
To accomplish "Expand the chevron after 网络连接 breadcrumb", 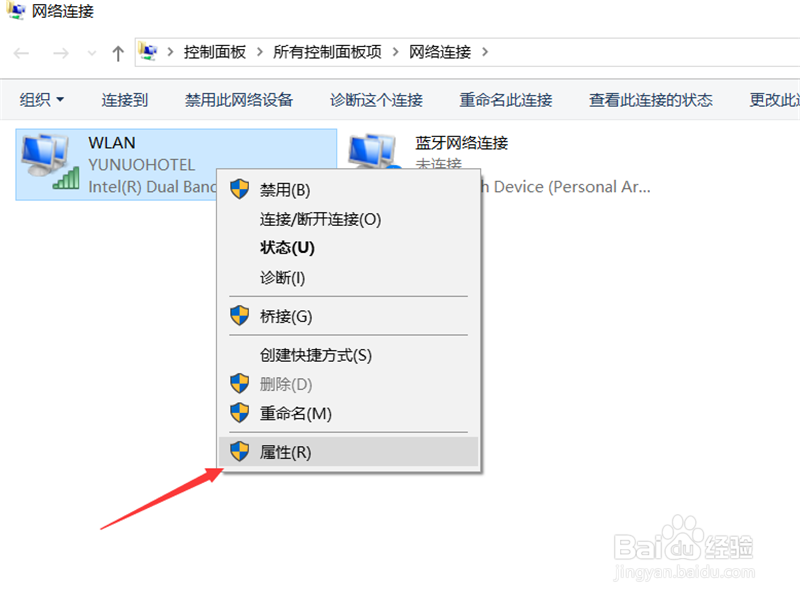I will click(x=485, y=52).
